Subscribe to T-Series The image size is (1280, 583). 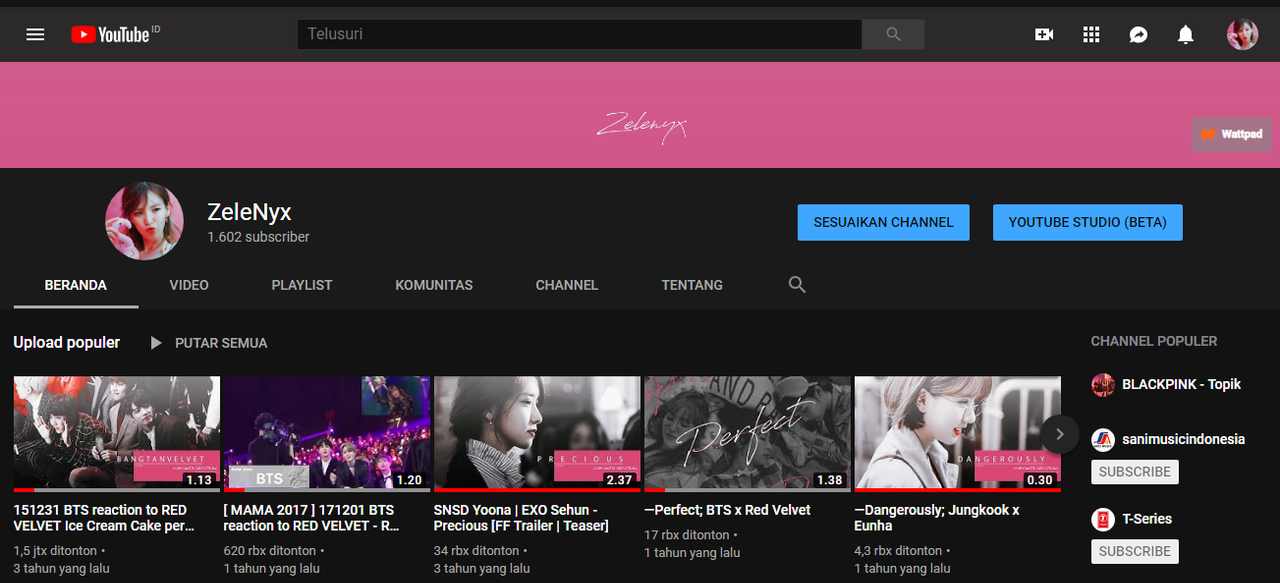pos(1135,551)
